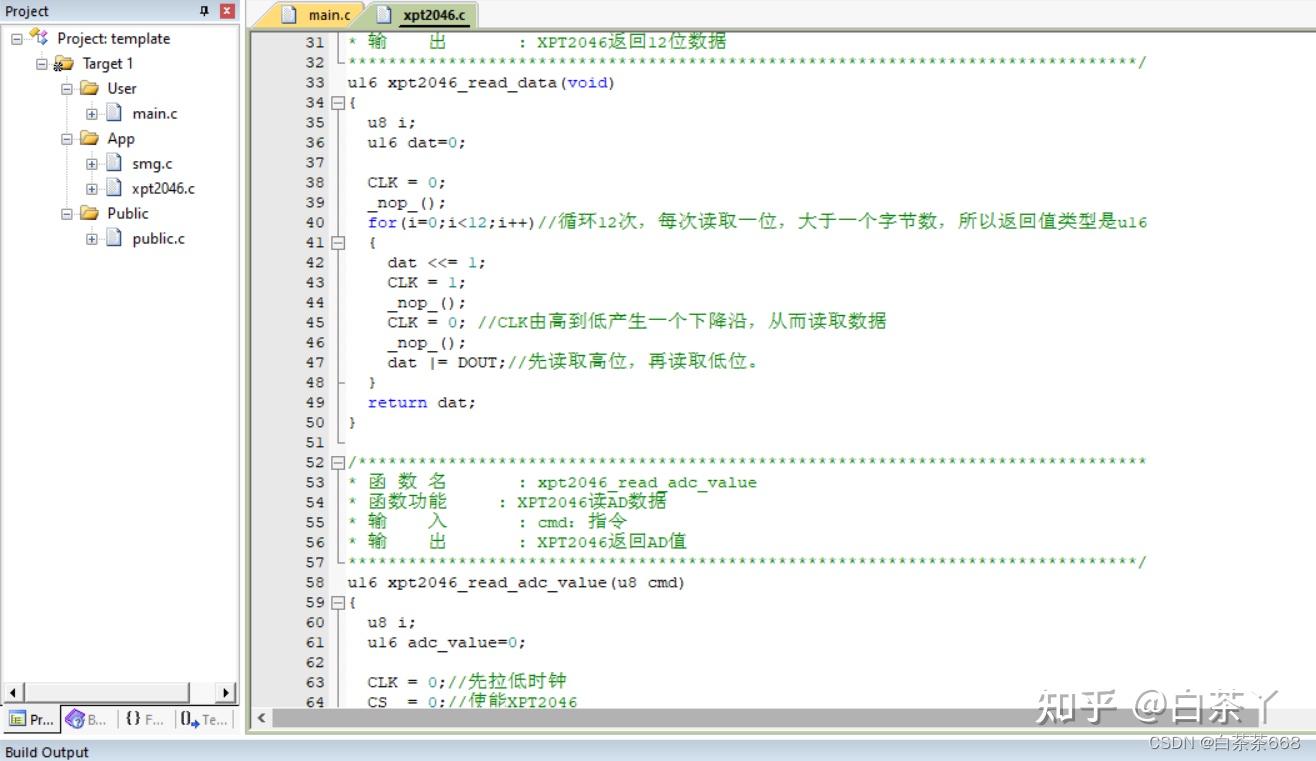Viewport: 1316px width, 761px height.
Task: Click the document icon on the xpt2046.c tab
Action: point(385,14)
